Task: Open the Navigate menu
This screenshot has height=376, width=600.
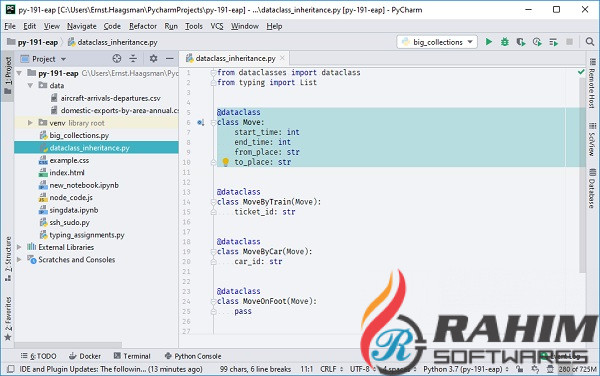Action: (x=82, y=26)
